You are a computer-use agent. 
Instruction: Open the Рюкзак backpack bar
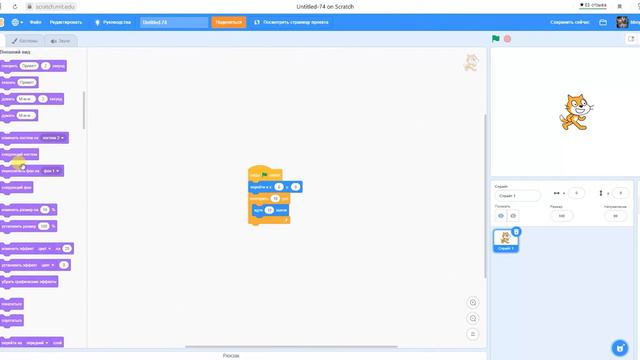pos(231,356)
